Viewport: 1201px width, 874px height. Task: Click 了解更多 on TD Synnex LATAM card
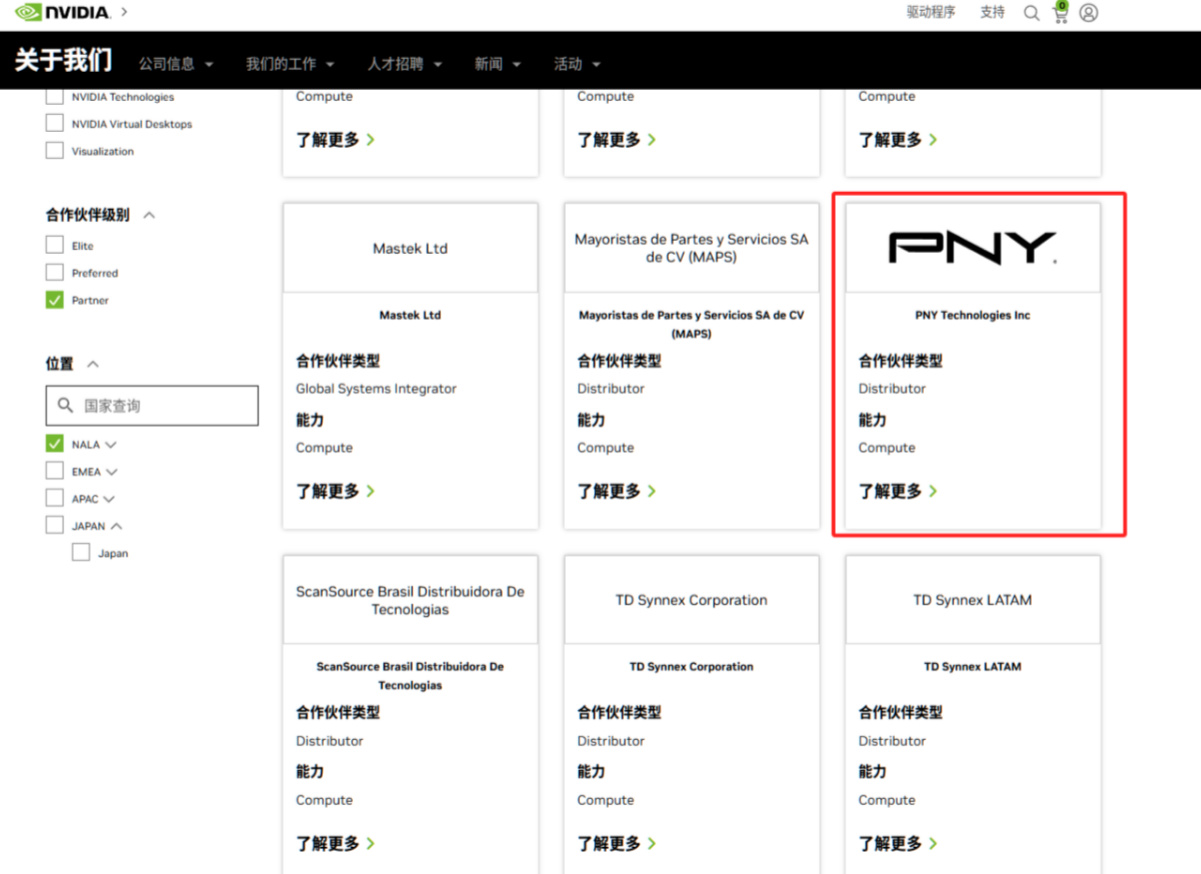(898, 843)
